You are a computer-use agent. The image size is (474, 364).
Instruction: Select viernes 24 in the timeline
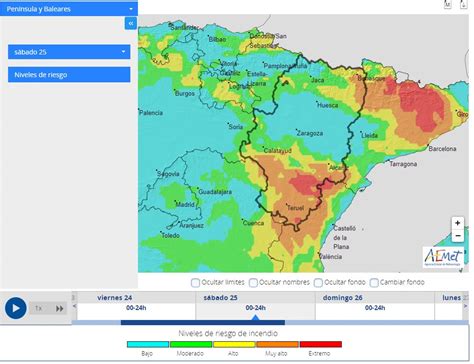pos(114,298)
